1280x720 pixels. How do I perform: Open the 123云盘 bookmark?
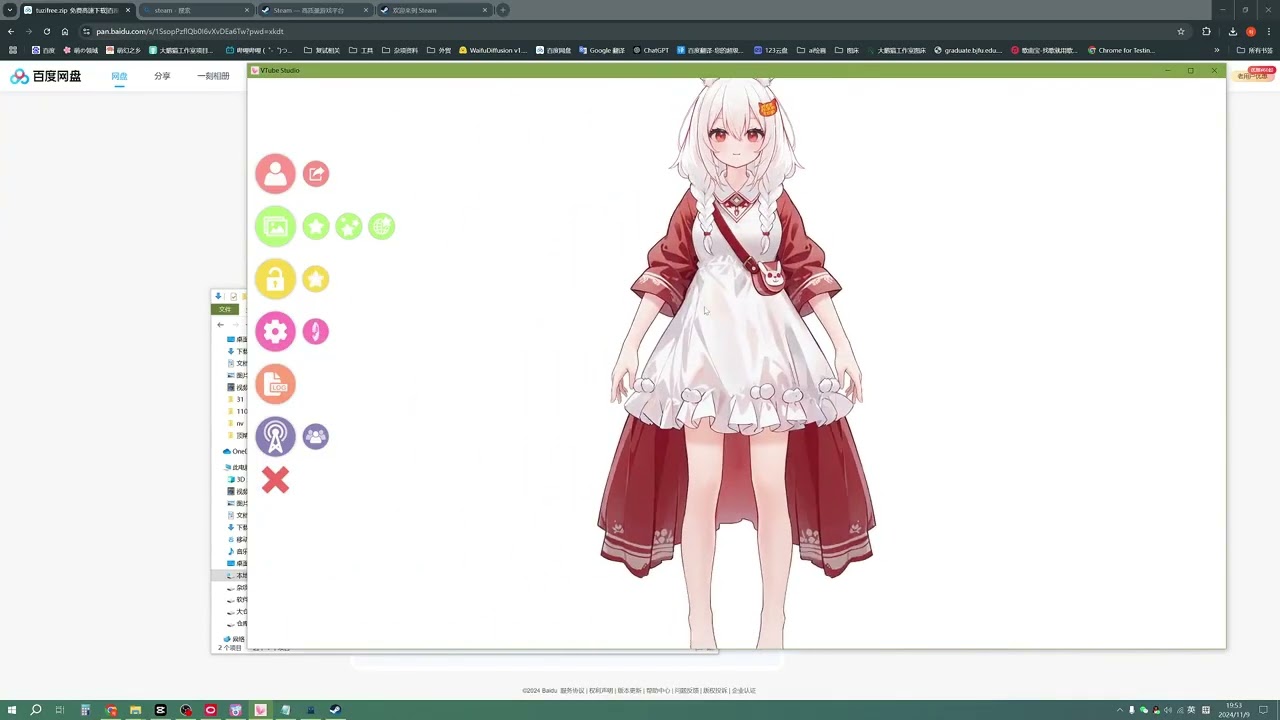pos(770,50)
